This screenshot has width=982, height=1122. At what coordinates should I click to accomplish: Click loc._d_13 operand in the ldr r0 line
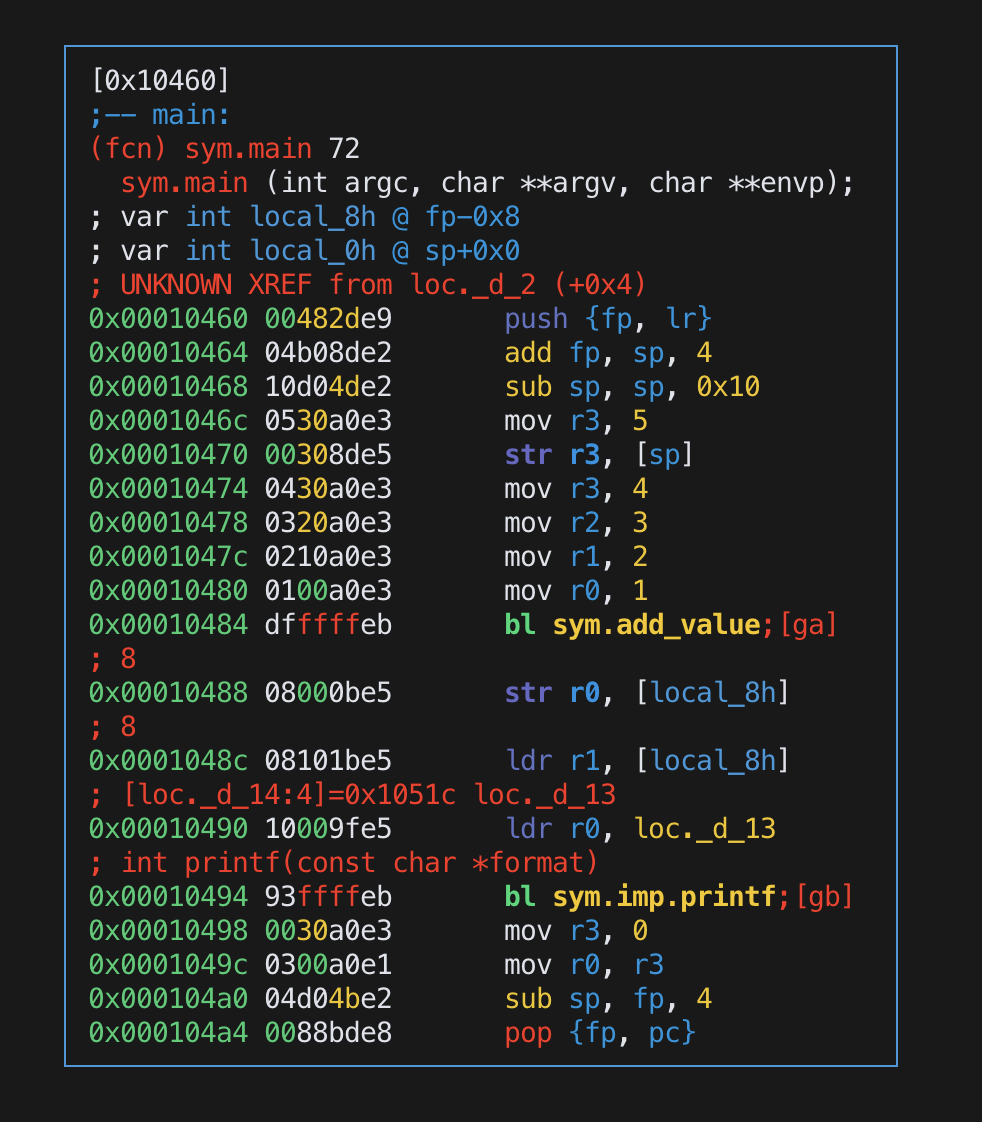coord(705,829)
